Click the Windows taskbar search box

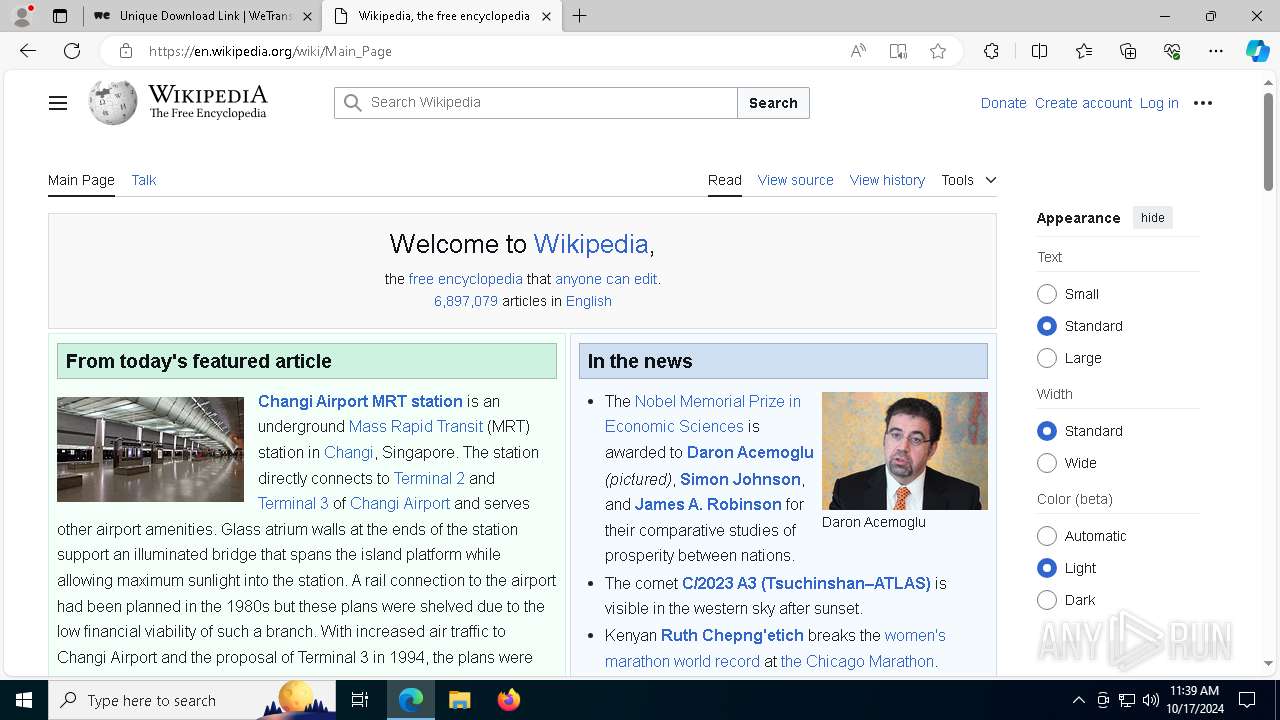point(192,700)
